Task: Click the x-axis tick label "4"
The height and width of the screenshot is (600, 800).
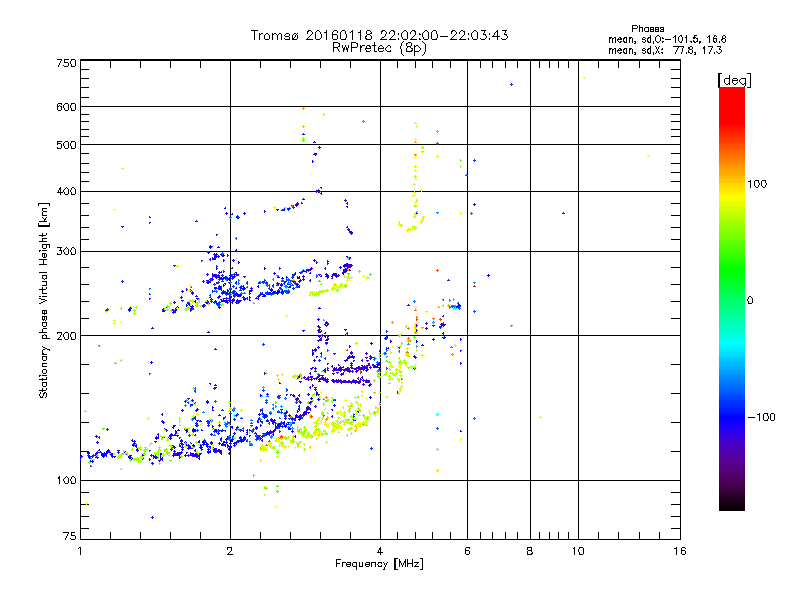Action: pos(380,551)
